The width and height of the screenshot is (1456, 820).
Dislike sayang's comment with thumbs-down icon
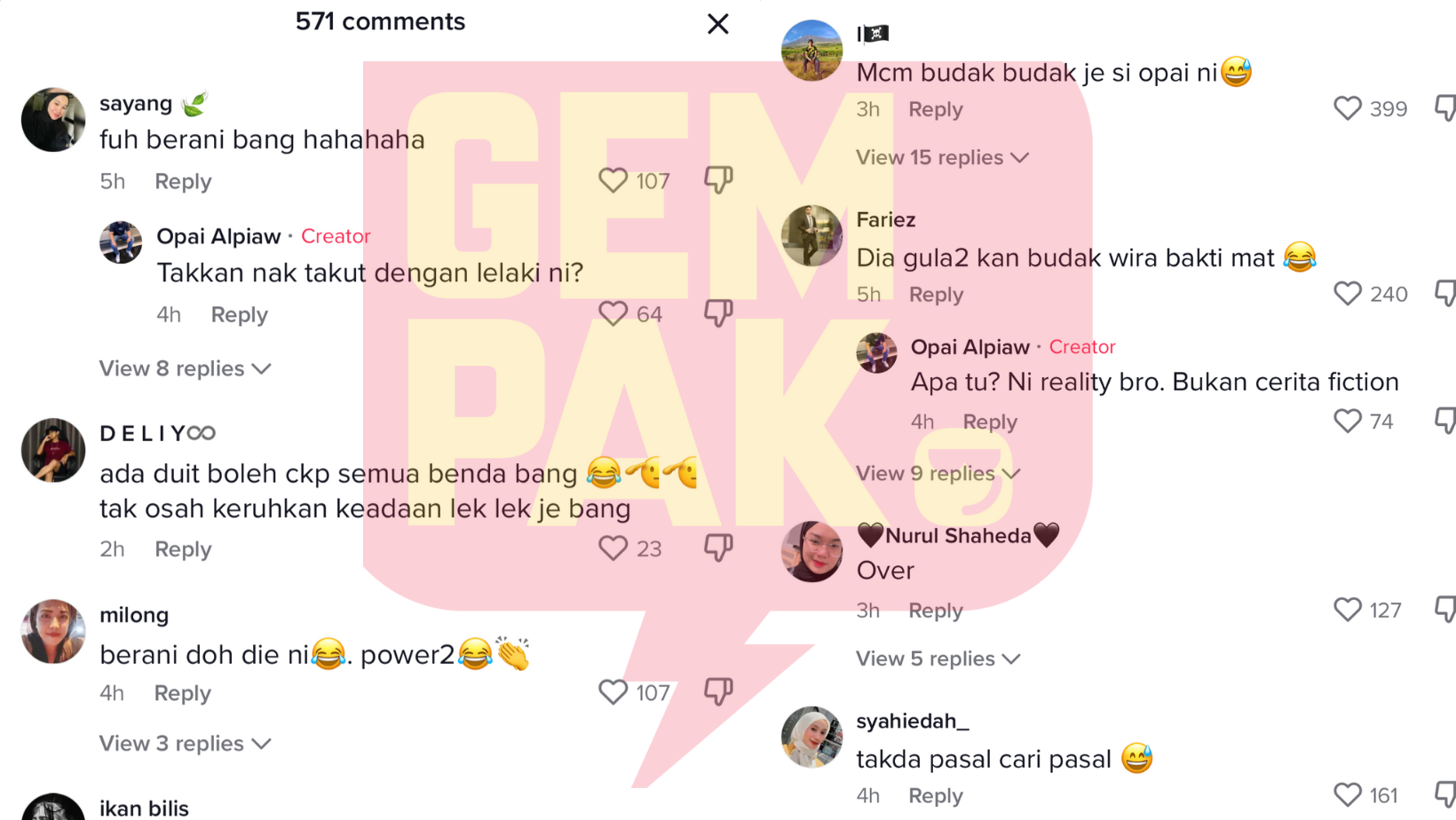click(x=718, y=180)
